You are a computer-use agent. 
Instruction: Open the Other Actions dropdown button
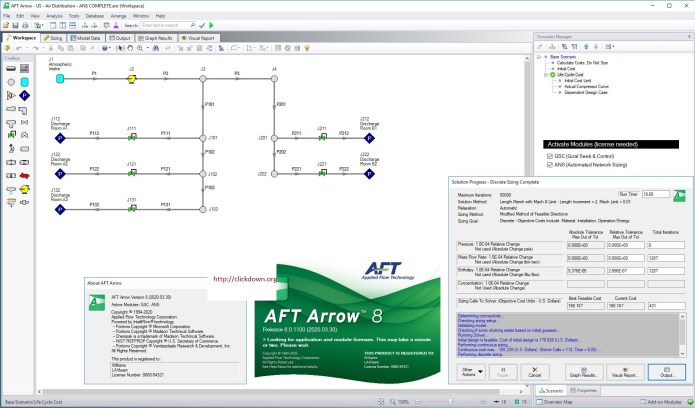click(x=471, y=372)
